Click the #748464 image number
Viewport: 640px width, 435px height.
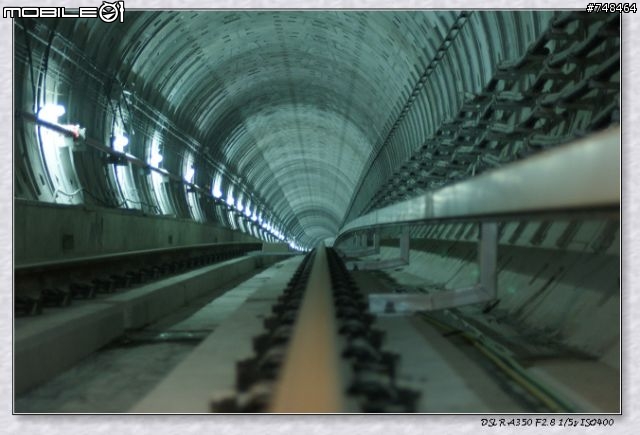point(611,8)
